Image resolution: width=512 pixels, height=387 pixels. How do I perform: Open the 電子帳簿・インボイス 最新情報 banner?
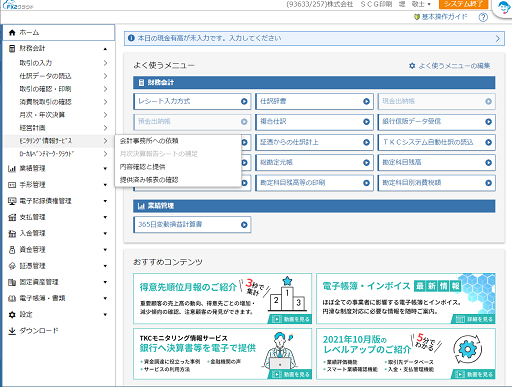point(406,298)
